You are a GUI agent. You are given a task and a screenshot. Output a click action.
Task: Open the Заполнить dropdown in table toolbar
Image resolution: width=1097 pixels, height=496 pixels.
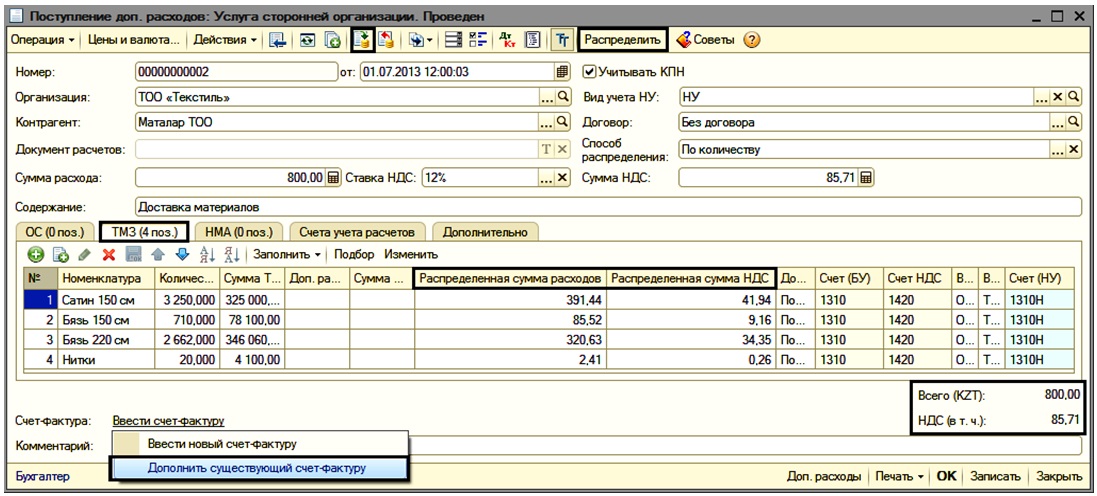pos(286,255)
